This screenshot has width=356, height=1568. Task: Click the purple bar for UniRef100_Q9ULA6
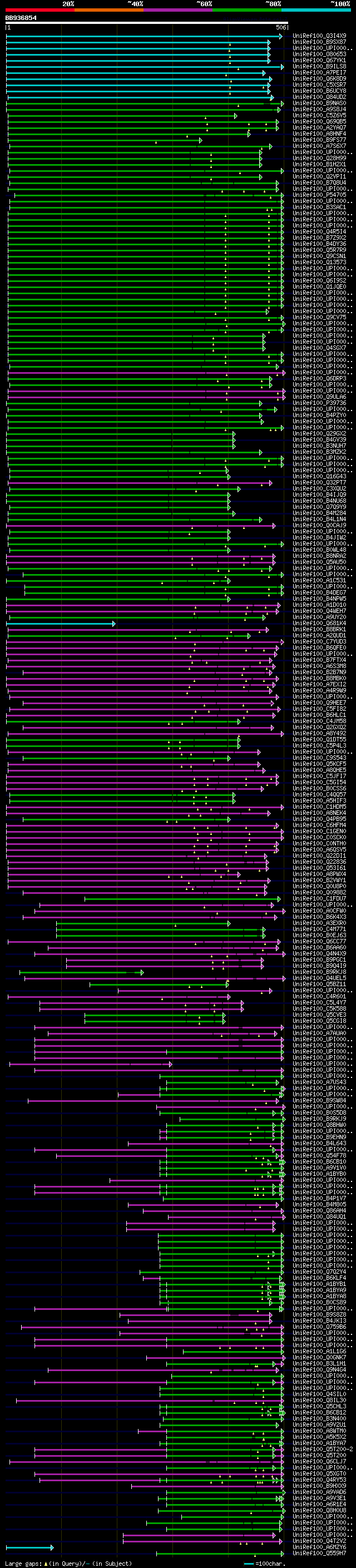point(147,398)
